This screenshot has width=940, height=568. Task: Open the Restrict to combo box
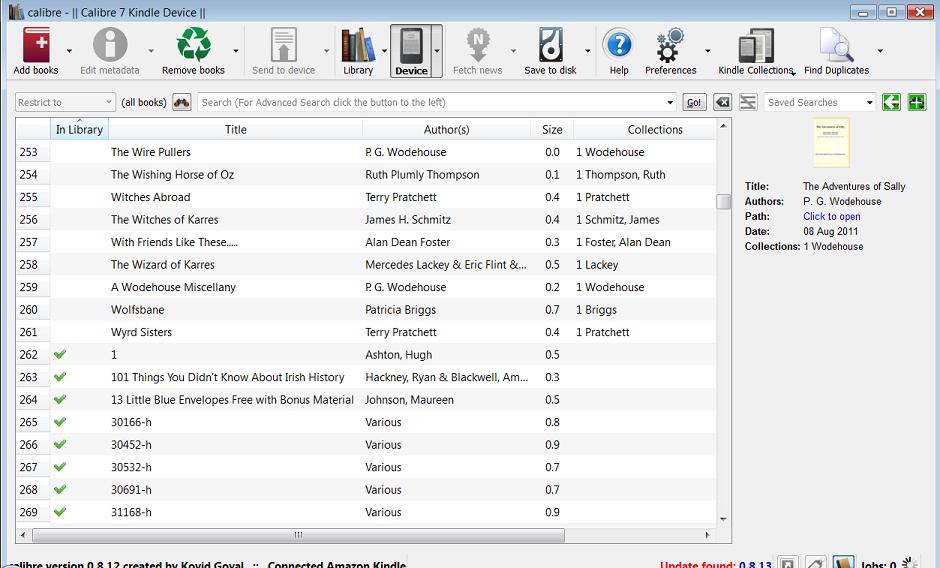pos(65,102)
